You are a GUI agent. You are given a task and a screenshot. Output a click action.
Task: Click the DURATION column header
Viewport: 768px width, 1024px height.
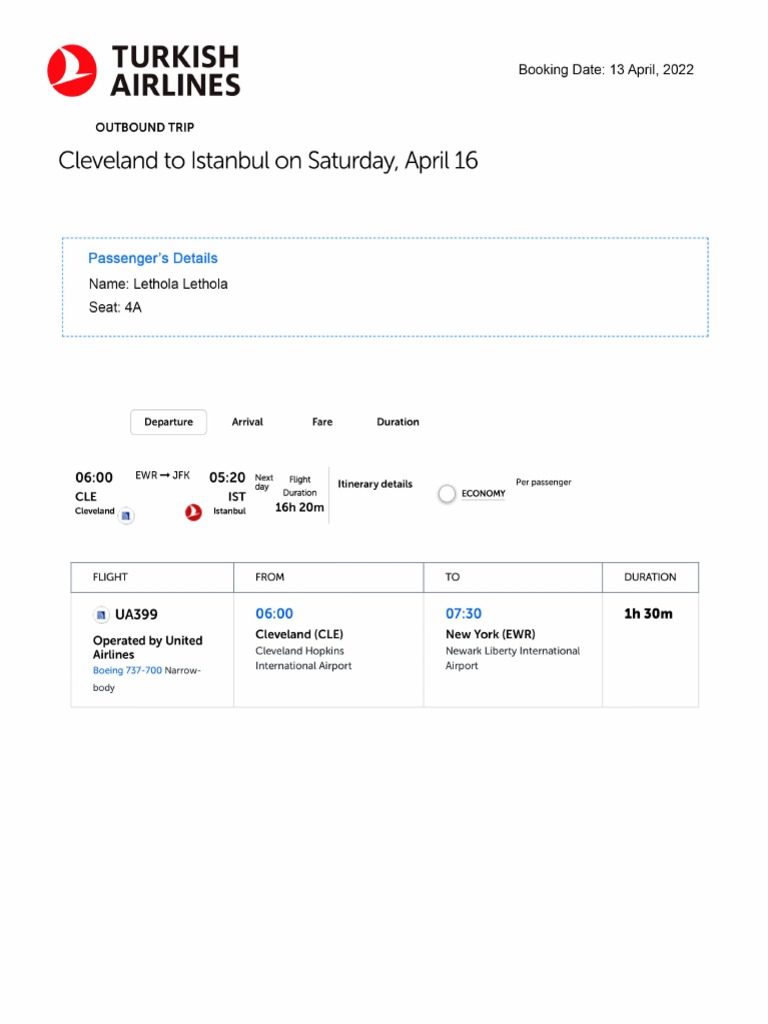(x=650, y=577)
